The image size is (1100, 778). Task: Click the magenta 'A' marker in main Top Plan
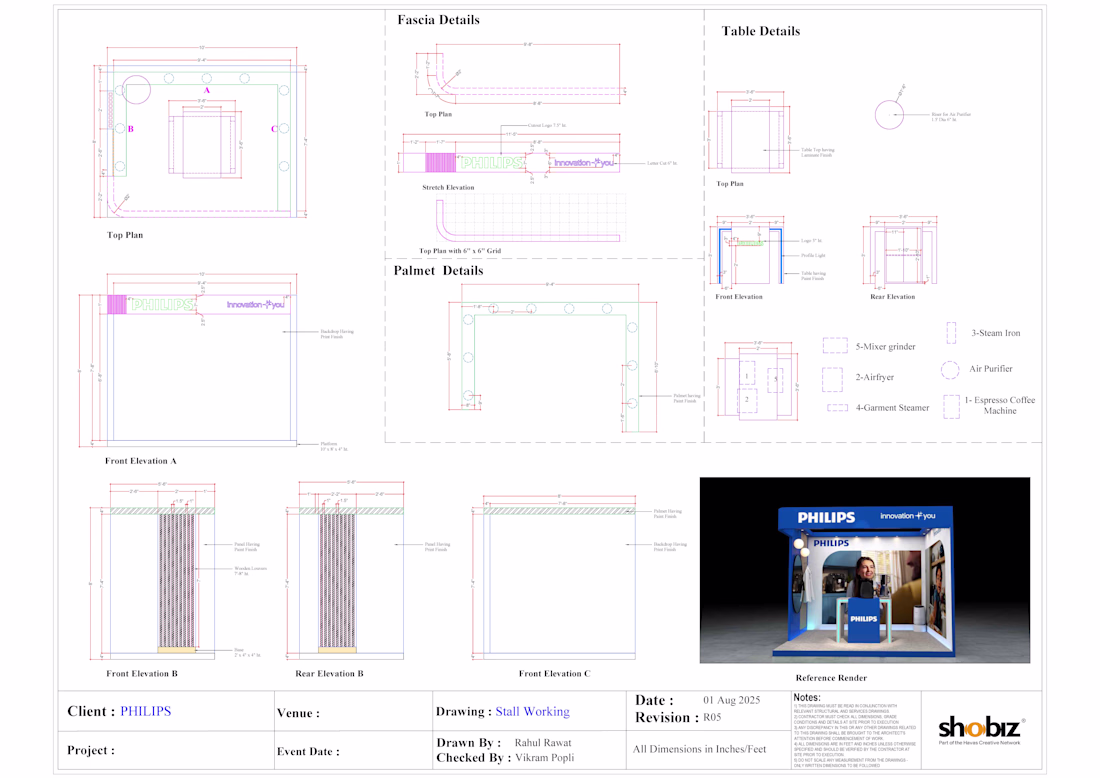click(x=207, y=90)
